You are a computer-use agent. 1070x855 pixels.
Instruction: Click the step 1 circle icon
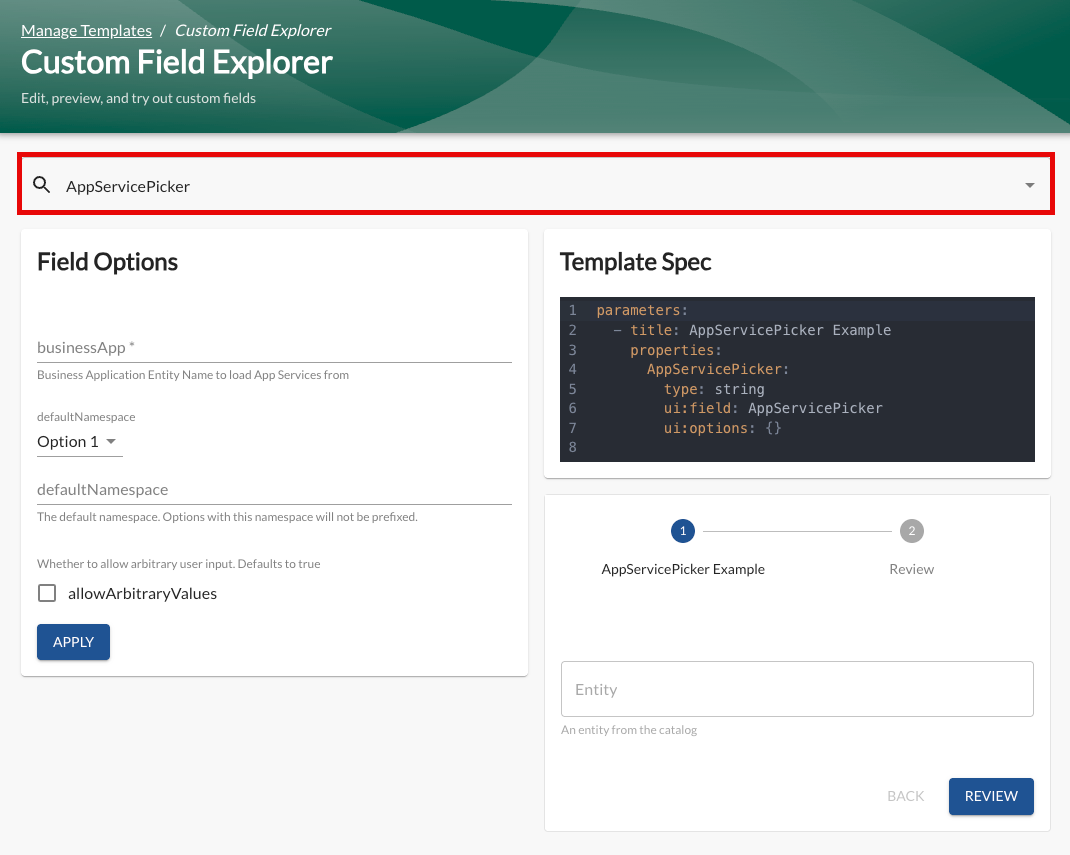click(683, 531)
